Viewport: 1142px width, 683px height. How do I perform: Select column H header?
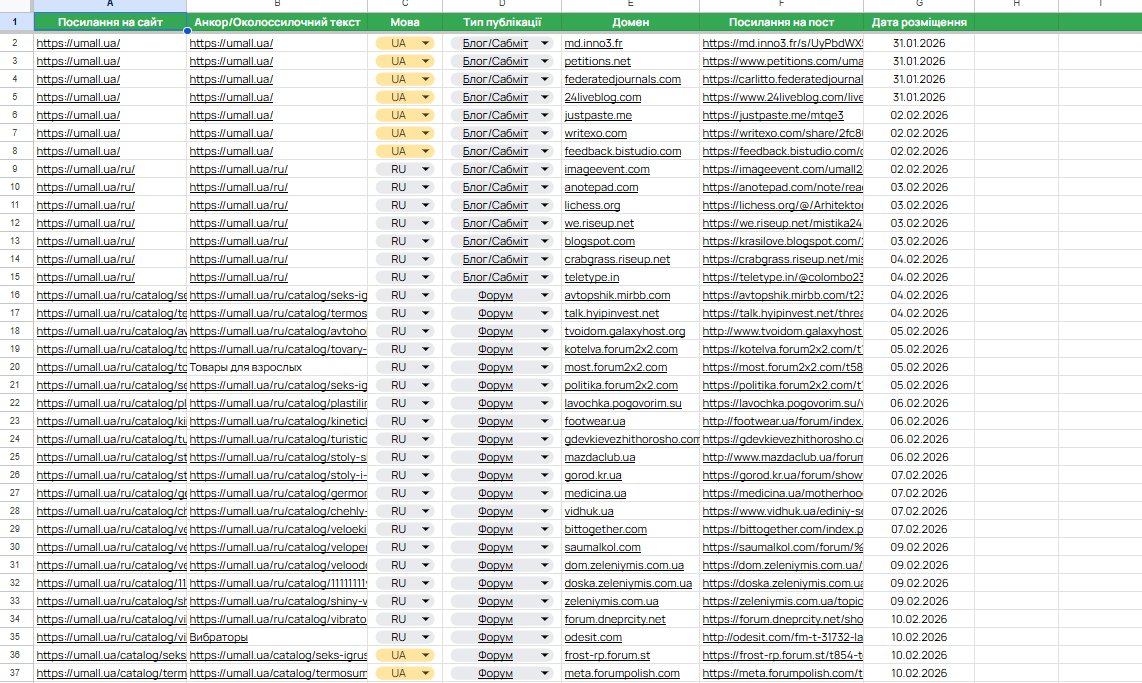point(1016,5)
